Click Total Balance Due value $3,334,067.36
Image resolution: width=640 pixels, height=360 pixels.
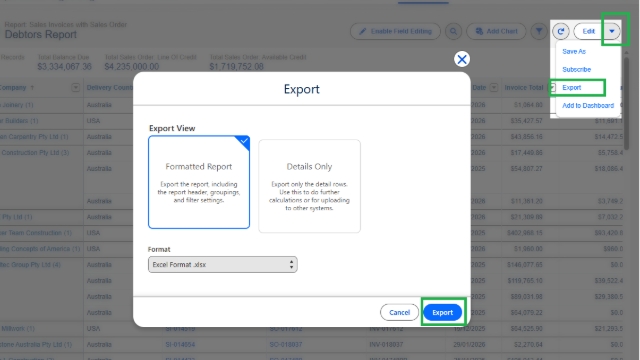click(x=64, y=67)
